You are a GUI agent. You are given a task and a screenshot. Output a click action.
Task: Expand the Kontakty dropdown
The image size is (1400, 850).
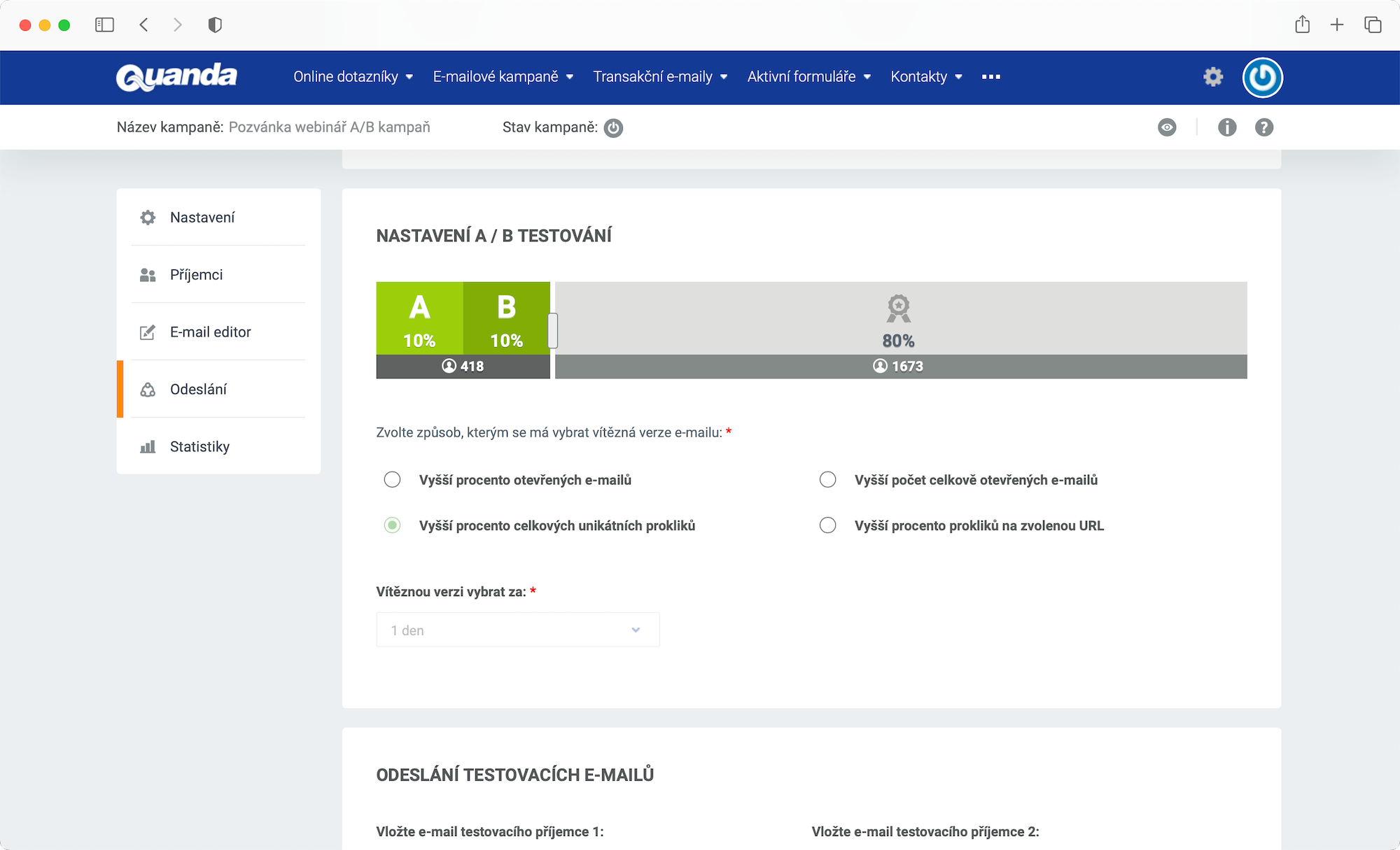(926, 77)
